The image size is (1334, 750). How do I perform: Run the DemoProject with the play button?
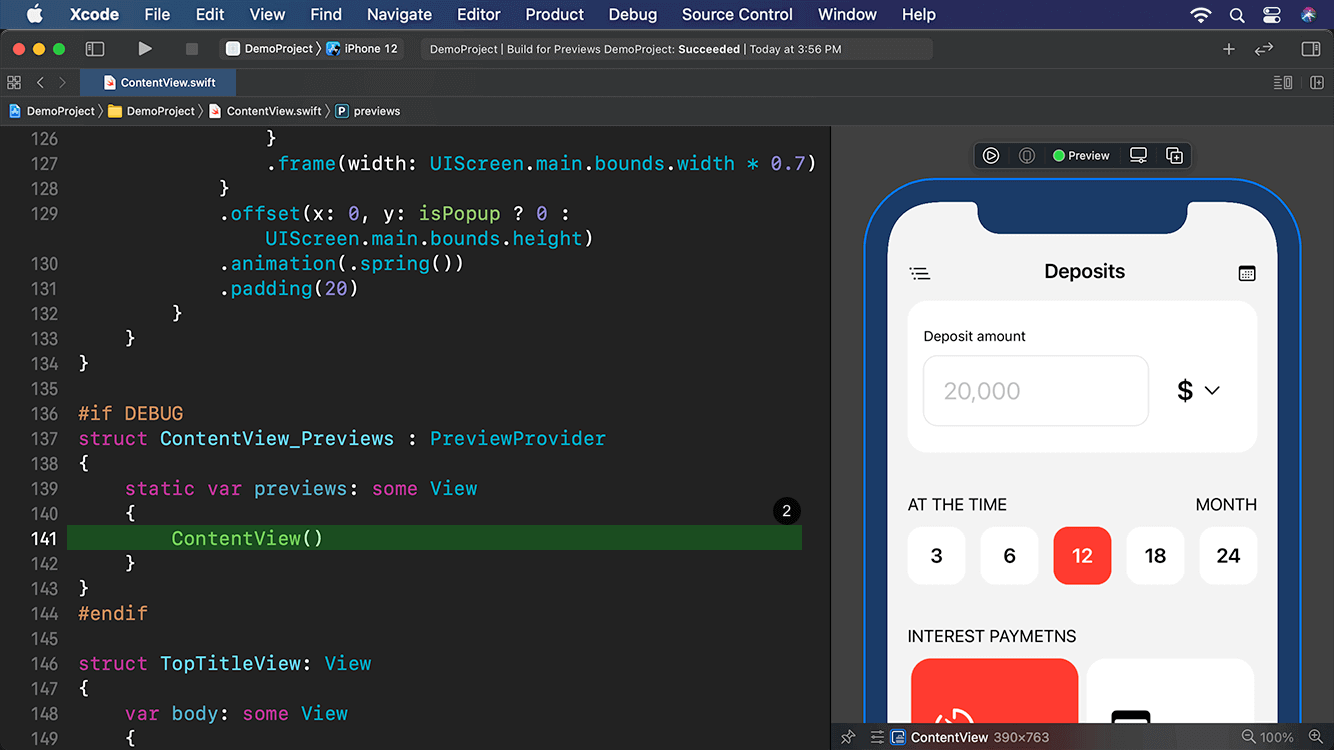(x=145, y=48)
